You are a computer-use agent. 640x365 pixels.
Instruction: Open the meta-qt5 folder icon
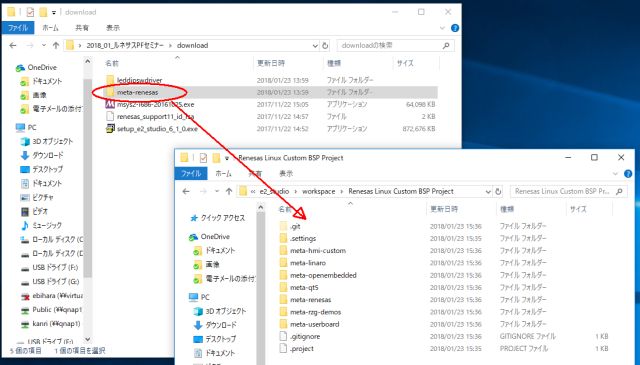(284, 287)
